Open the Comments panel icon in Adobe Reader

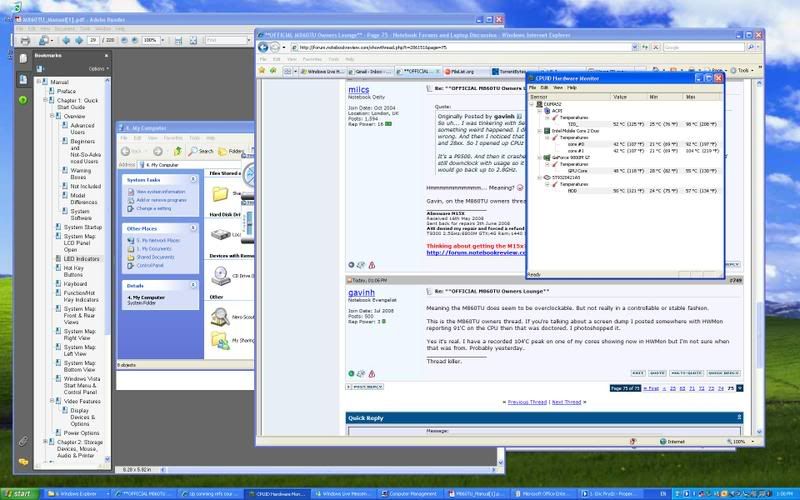[x=23, y=462]
